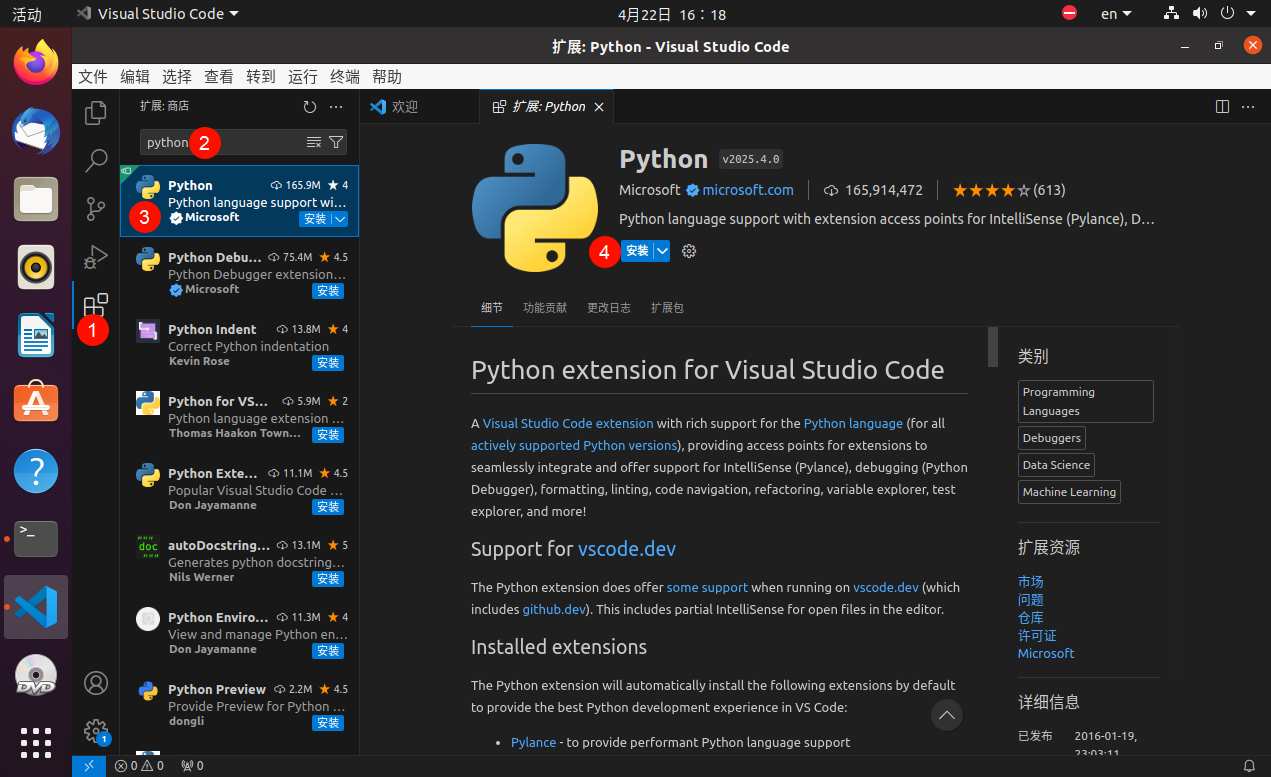Image resolution: width=1271 pixels, height=777 pixels.
Task: Open the notifications bell
Action: (1249, 766)
